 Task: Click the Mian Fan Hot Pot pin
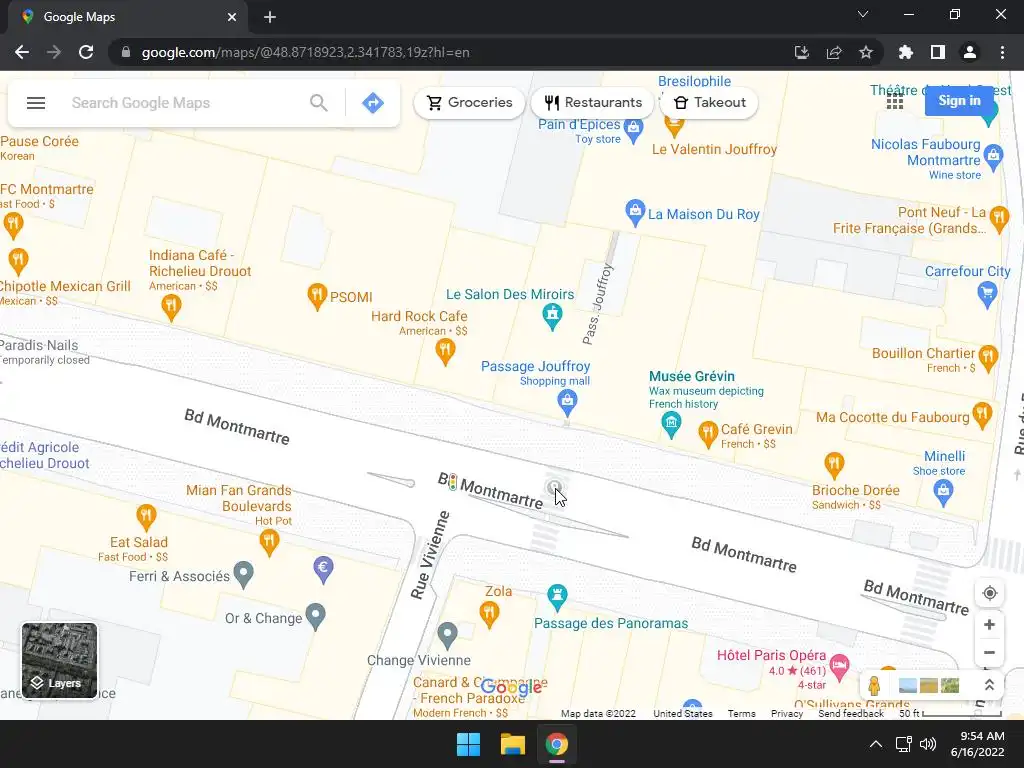pos(269,542)
